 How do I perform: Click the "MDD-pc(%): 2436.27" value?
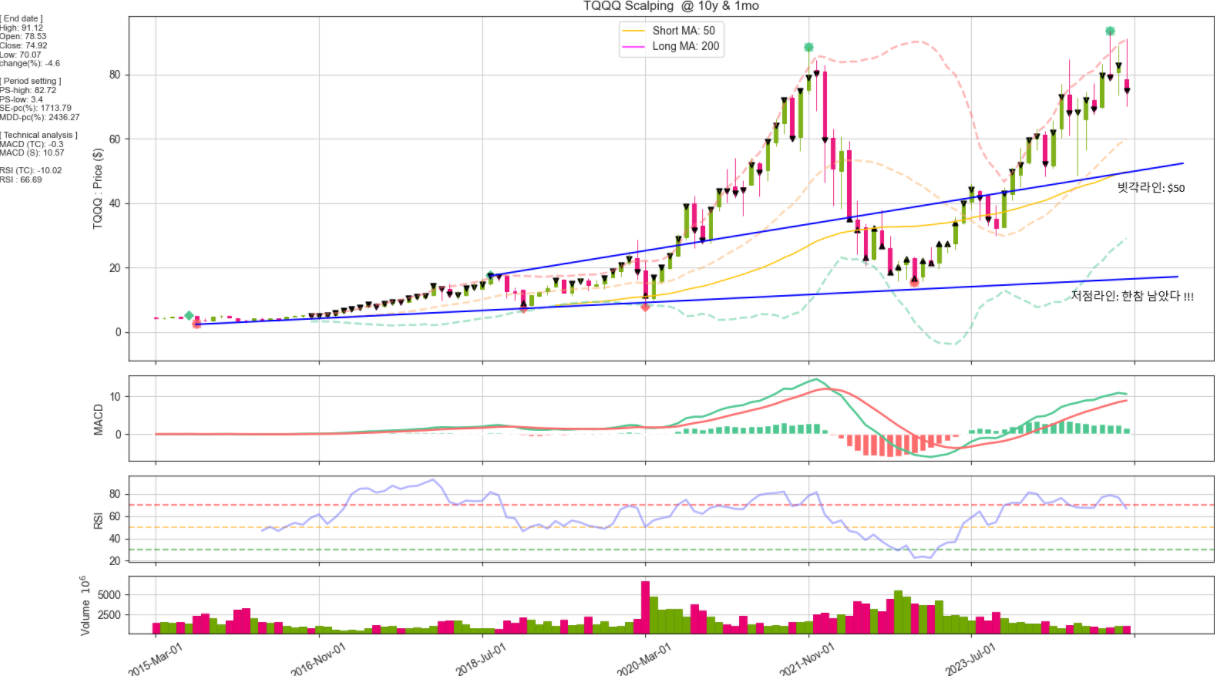[x=40, y=117]
